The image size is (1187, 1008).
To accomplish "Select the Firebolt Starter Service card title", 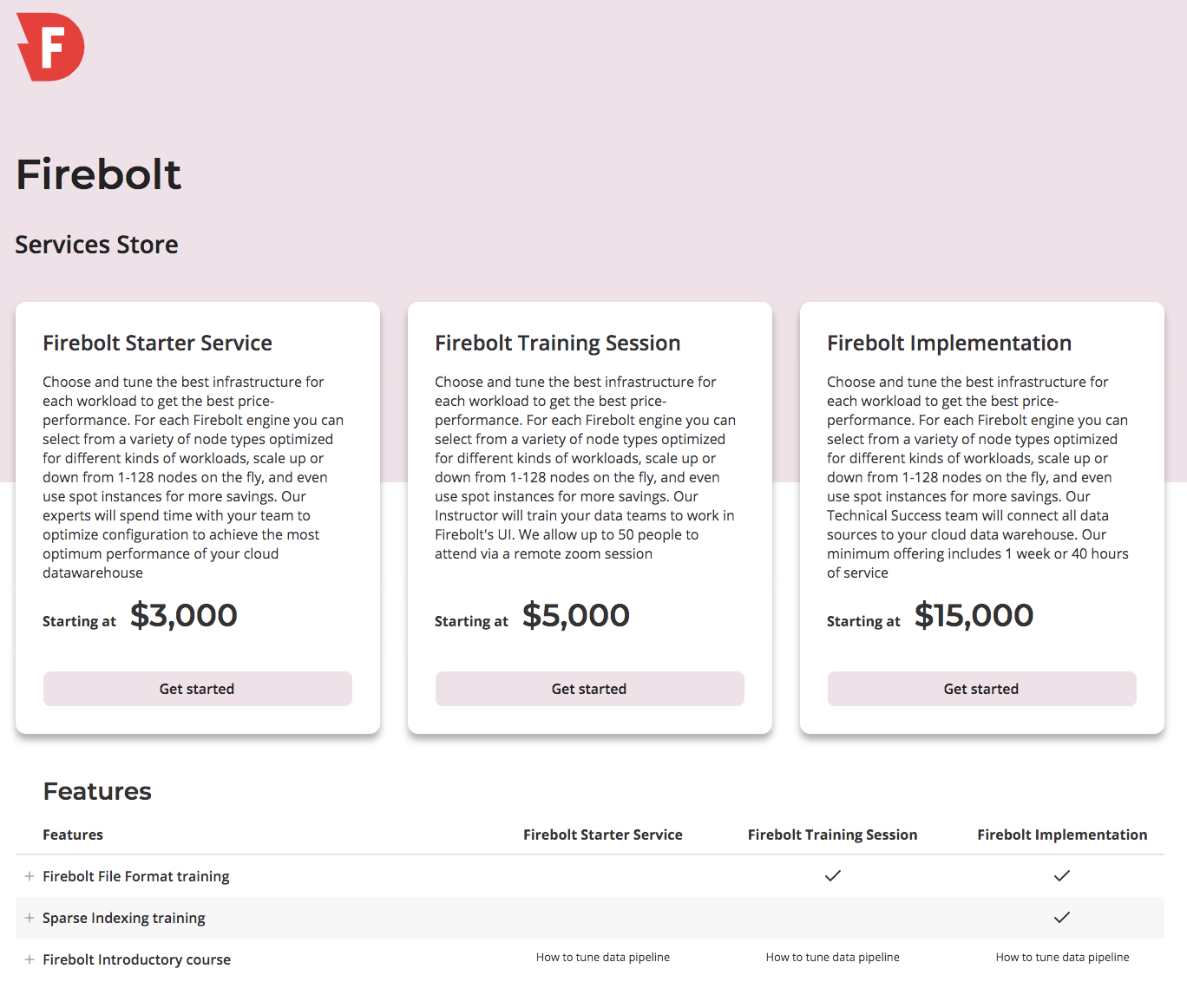I will 157,344.
